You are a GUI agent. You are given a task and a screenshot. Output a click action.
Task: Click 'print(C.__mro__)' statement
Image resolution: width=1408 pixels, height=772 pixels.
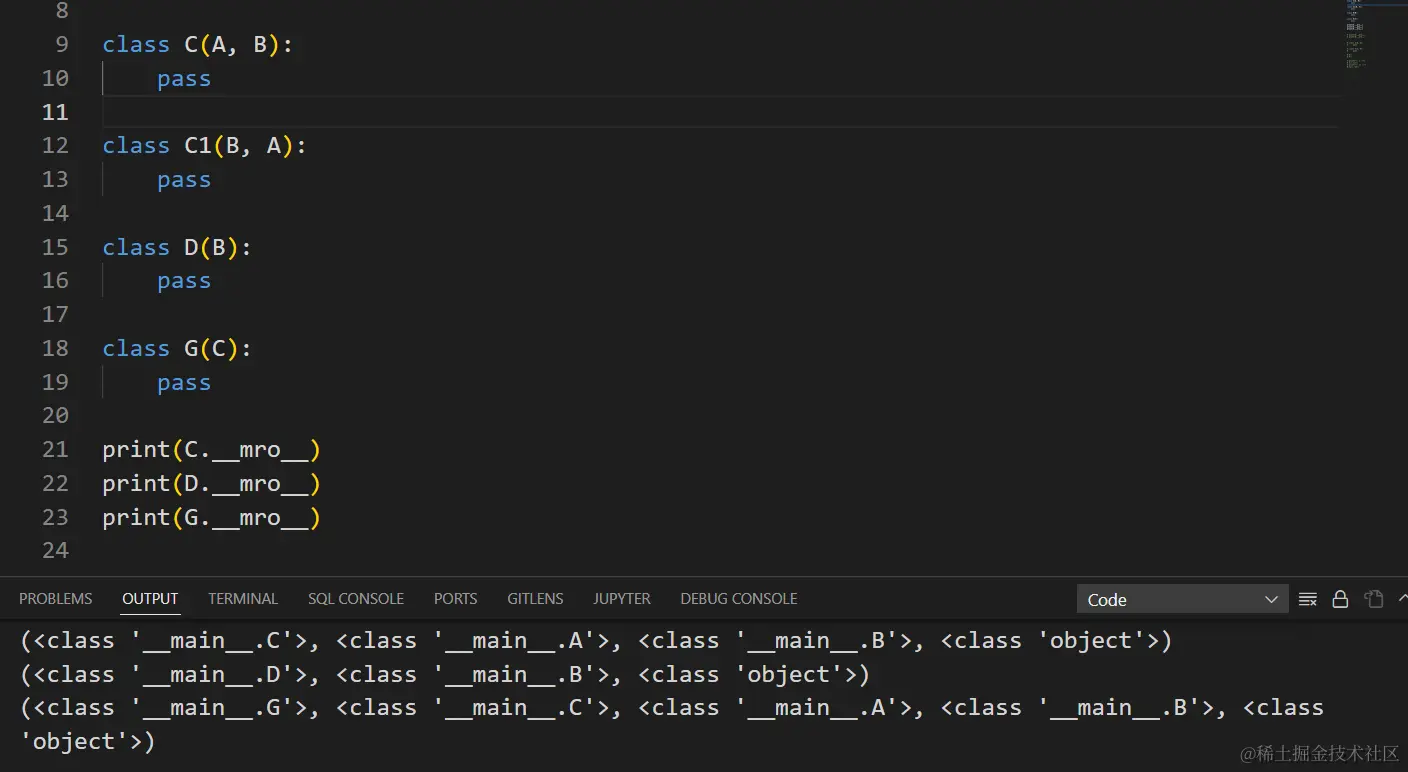click(x=211, y=450)
